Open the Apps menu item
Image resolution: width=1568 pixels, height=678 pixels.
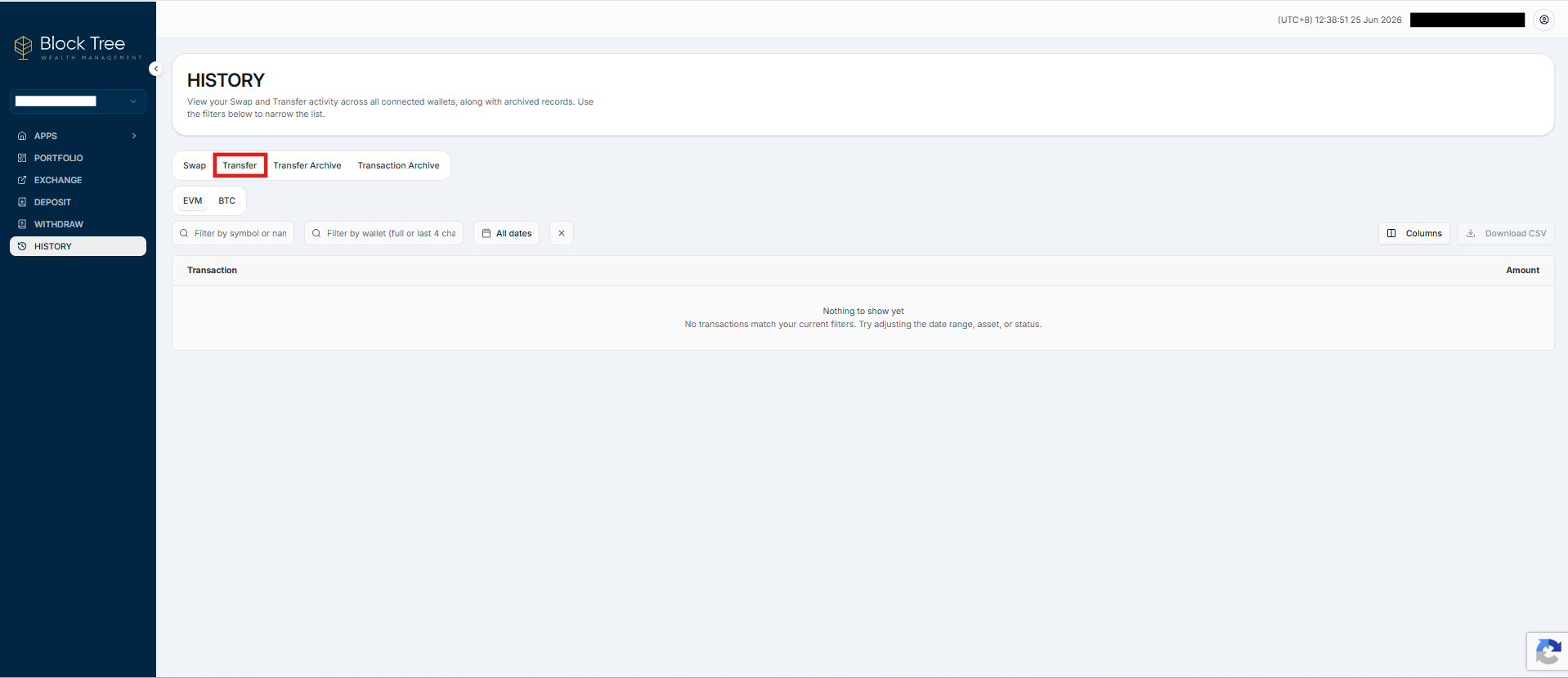point(78,136)
